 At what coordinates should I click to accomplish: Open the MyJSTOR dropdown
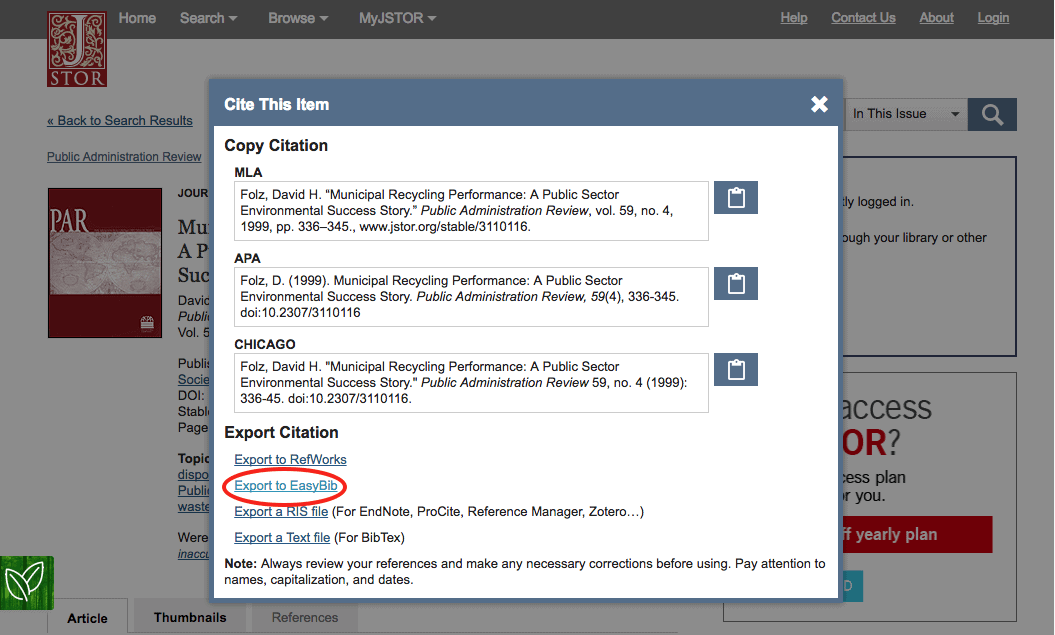(396, 18)
